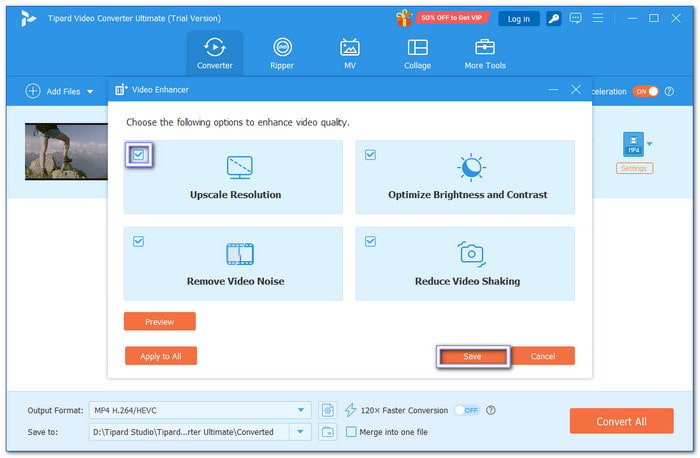Image resolution: width=700 pixels, height=458 pixels.
Task: Toggle 120× Faster Conversion switch
Action: pos(467,410)
